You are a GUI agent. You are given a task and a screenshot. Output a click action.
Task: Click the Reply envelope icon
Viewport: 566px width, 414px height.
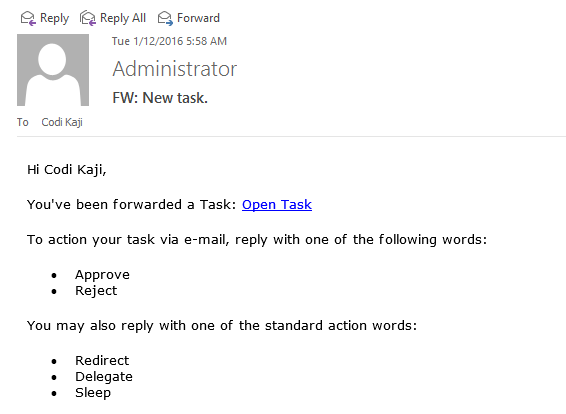pos(28,18)
